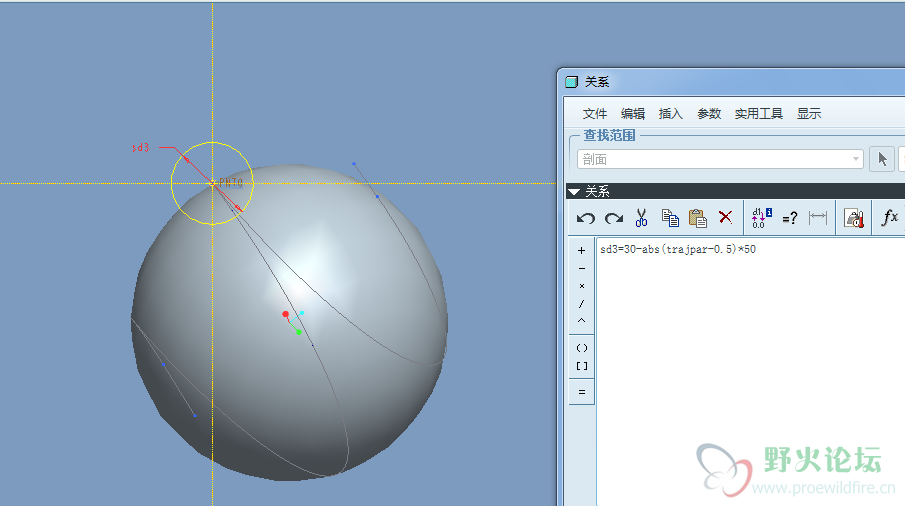Paste with the clipboard icon
The image size is (905, 506).
pos(698,218)
